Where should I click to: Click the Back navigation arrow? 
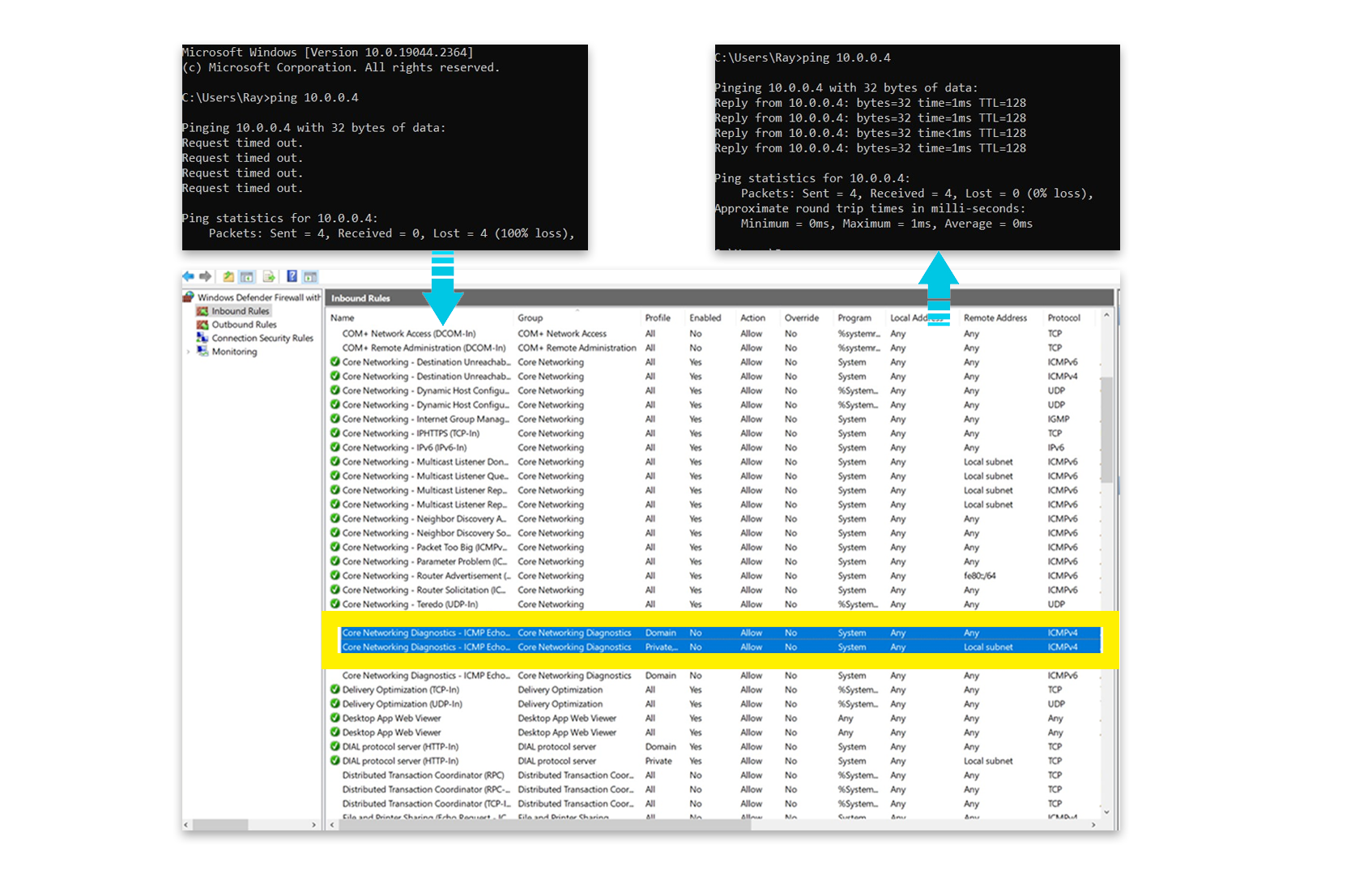[x=187, y=276]
